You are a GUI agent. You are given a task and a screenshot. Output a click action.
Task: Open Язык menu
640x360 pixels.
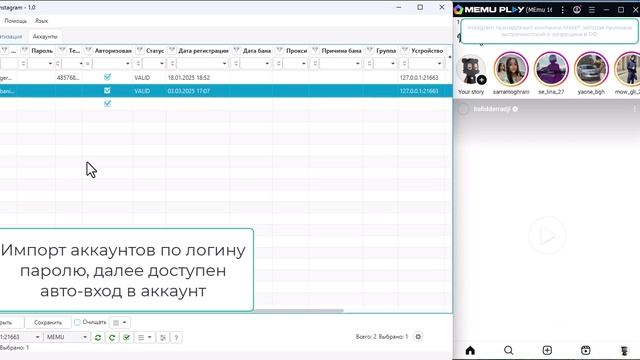point(41,20)
